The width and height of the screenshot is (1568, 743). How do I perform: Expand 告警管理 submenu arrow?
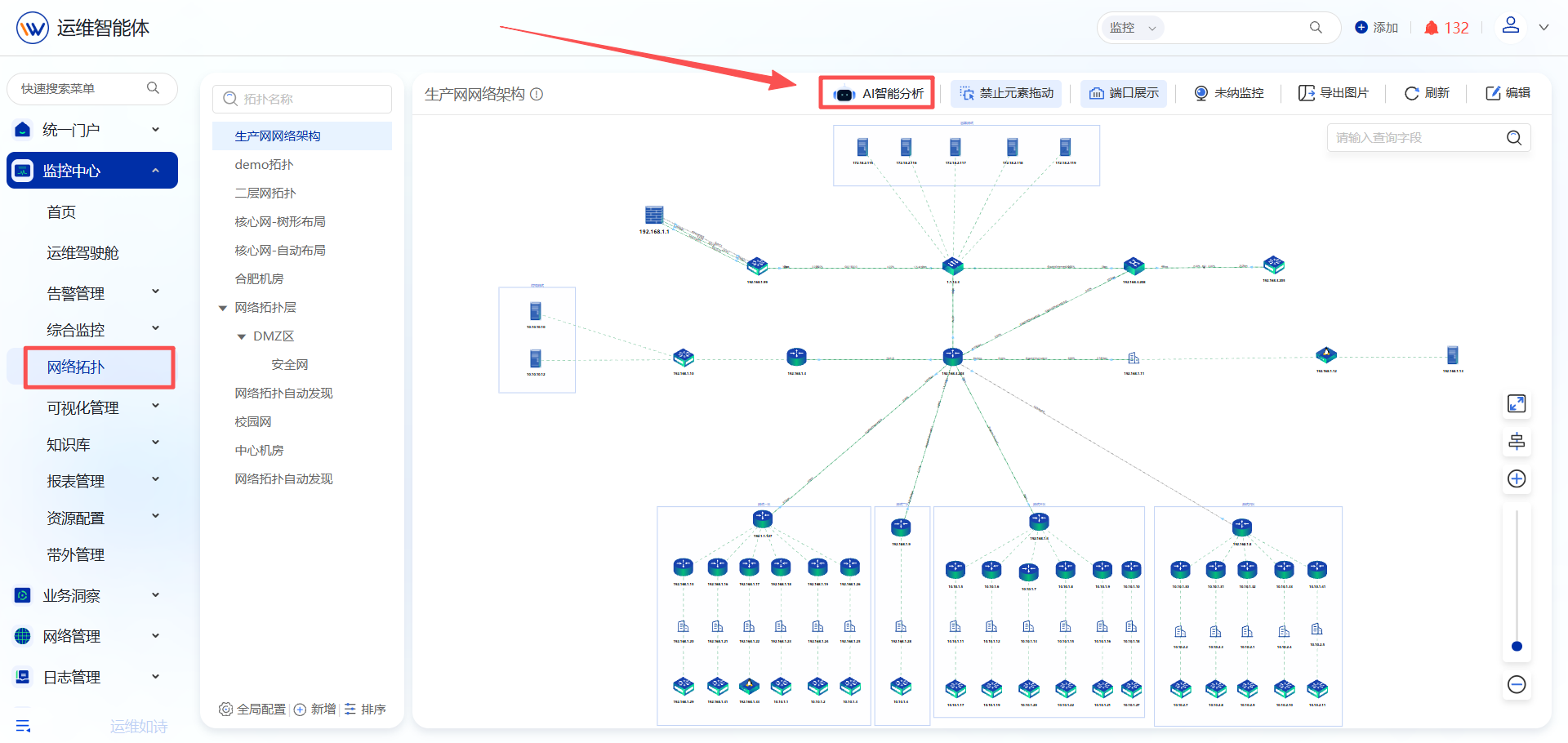pyautogui.click(x=155, y=291)
